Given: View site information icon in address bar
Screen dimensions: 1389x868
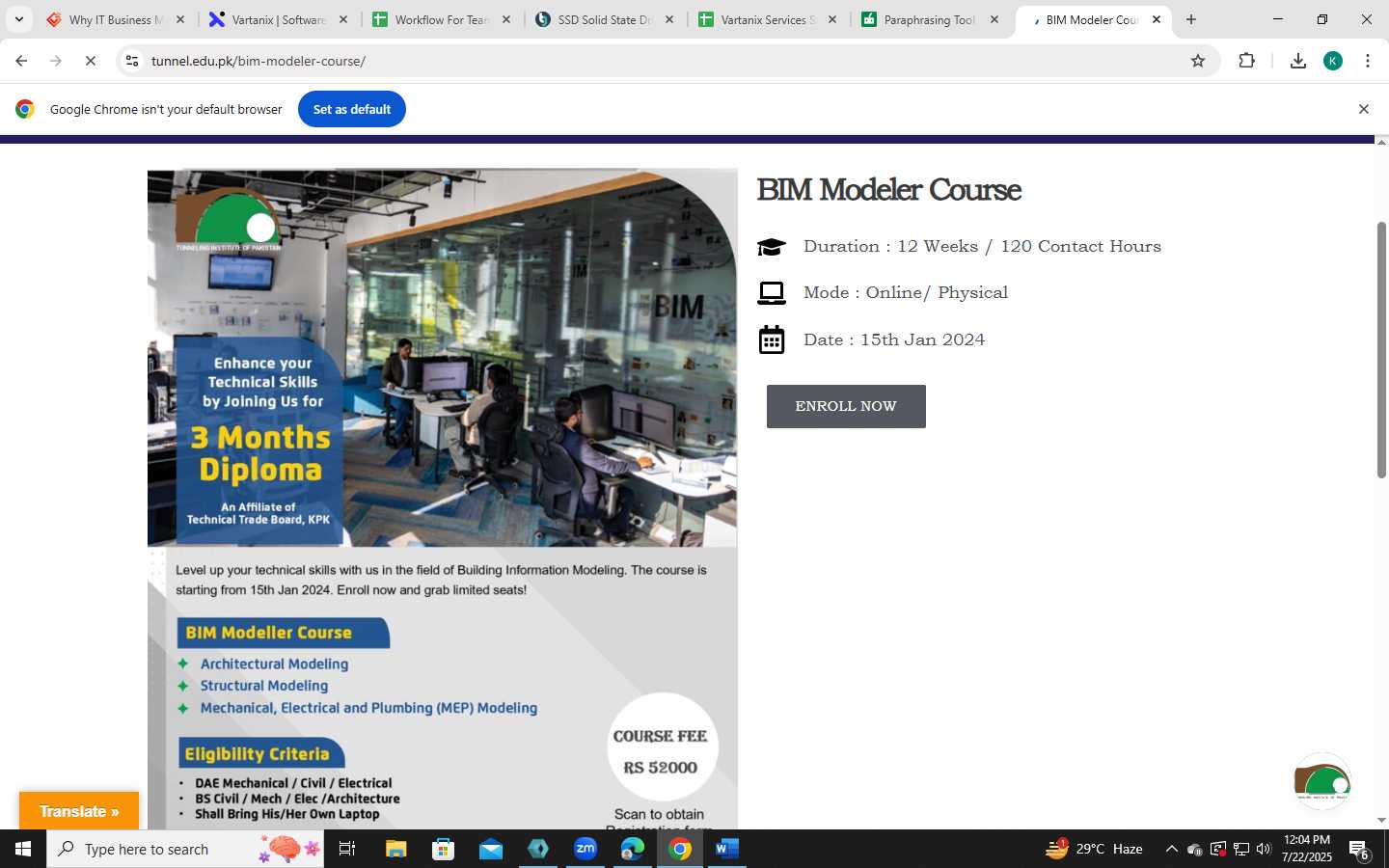Looking at the screenshot, I should coord(132,61).
